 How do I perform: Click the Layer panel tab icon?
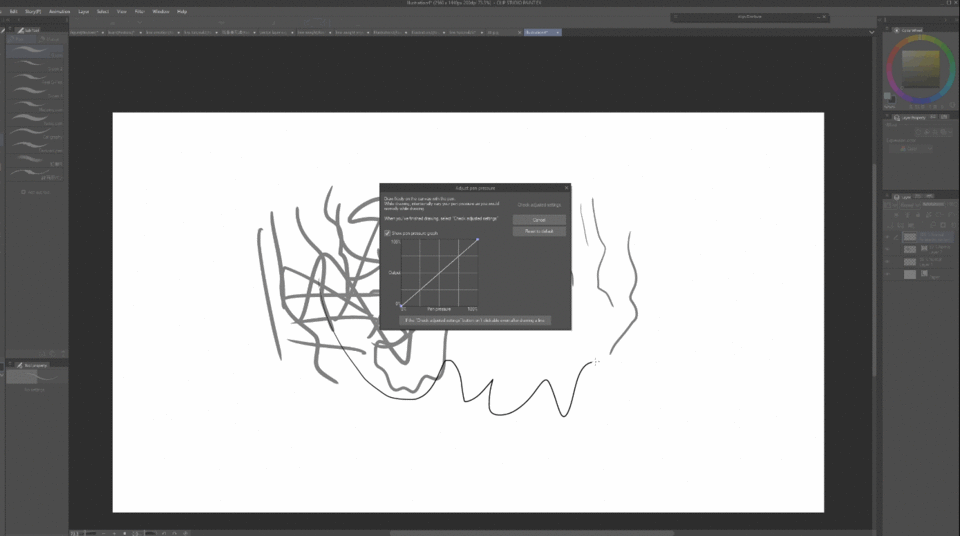point(897,197)
